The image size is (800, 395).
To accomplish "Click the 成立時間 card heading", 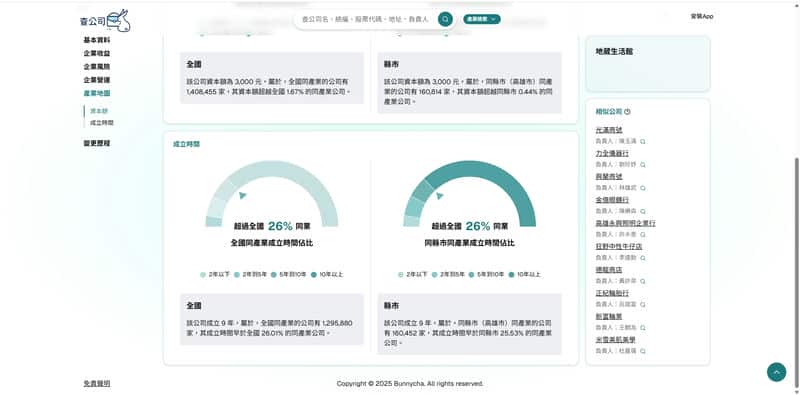I will [186, 144].
